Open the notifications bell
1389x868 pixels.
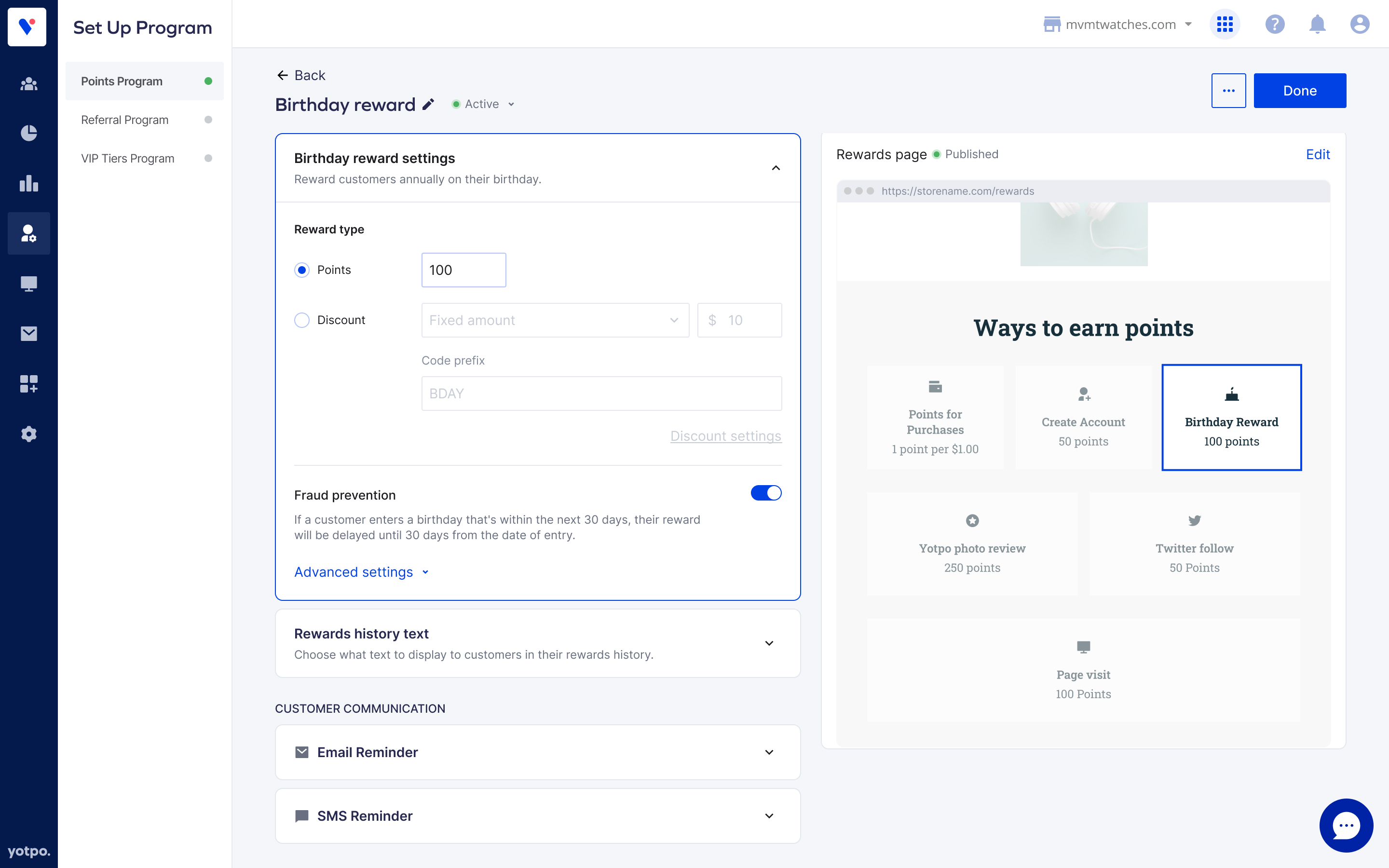pyautogui.click(x=1317, y=24)
